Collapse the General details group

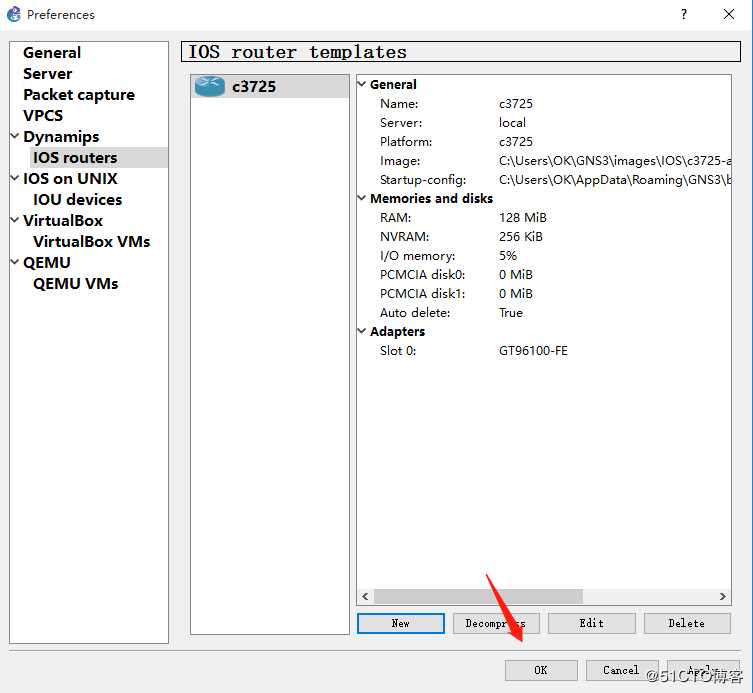click(x=362, y=84)
